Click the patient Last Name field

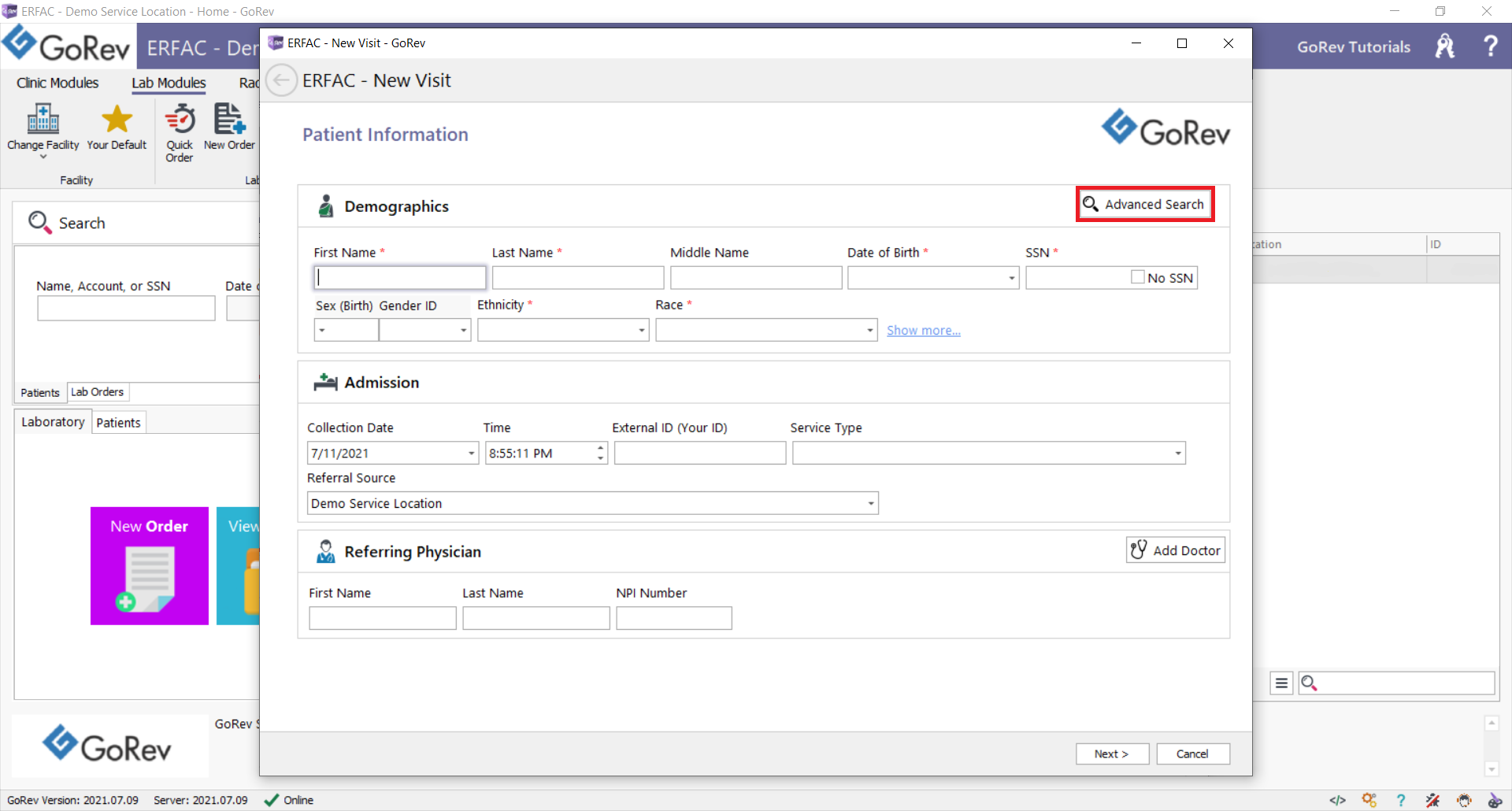[578, 278]
